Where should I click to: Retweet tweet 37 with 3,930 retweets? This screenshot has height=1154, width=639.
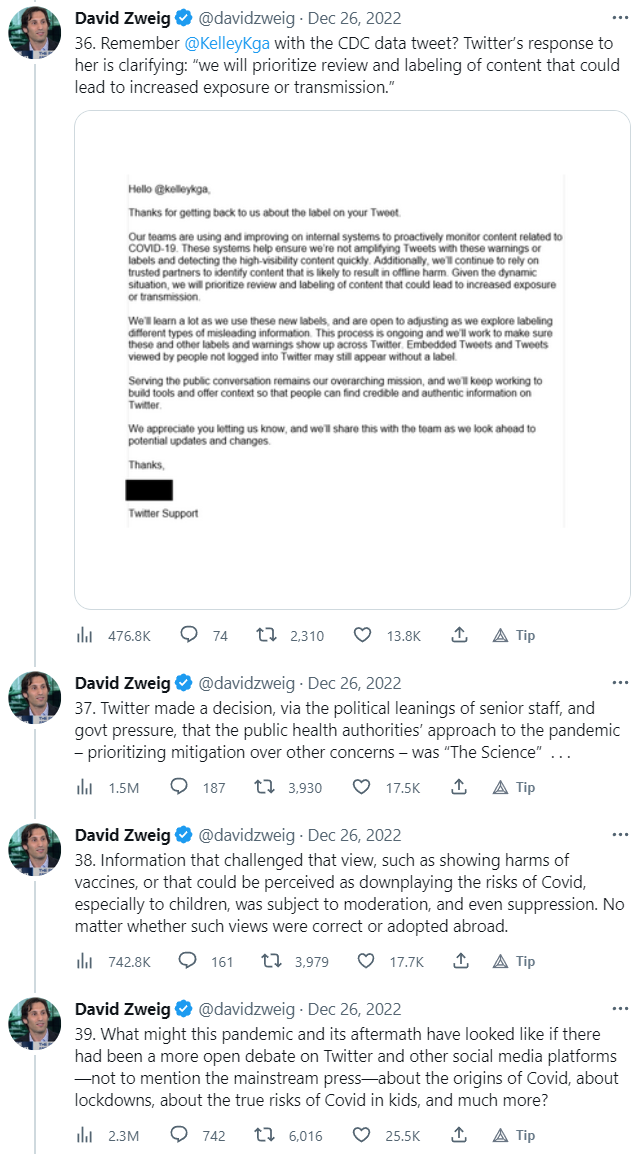coord(267,787)
